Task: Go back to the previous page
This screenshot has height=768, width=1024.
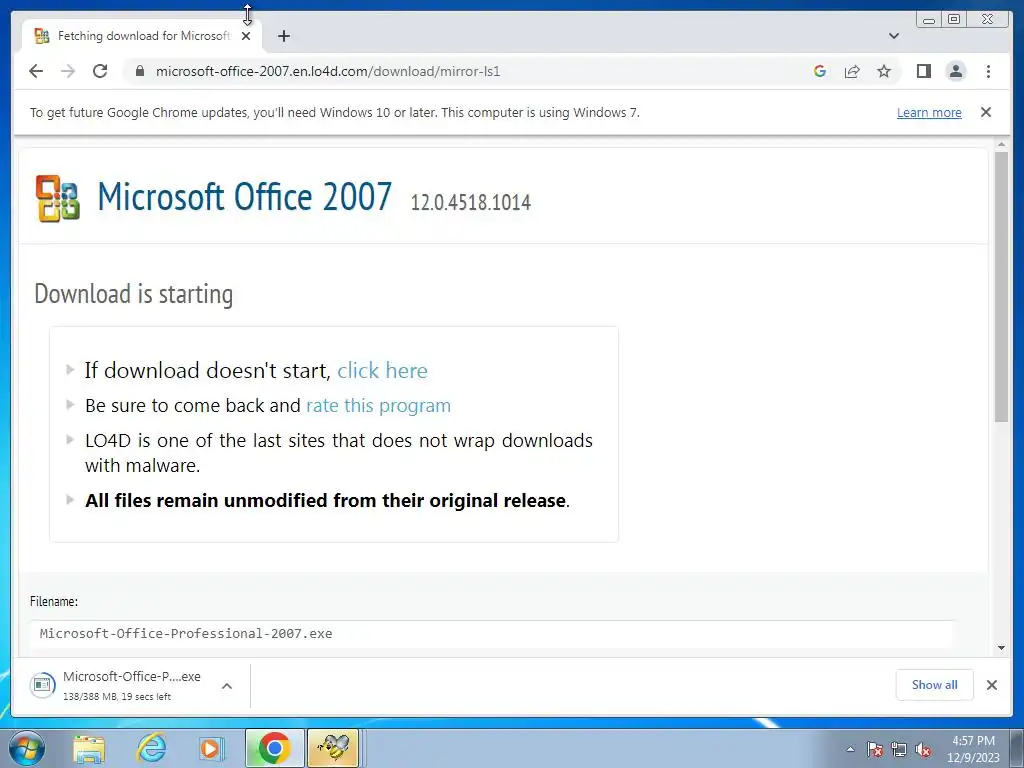Action: coord(36,71)
